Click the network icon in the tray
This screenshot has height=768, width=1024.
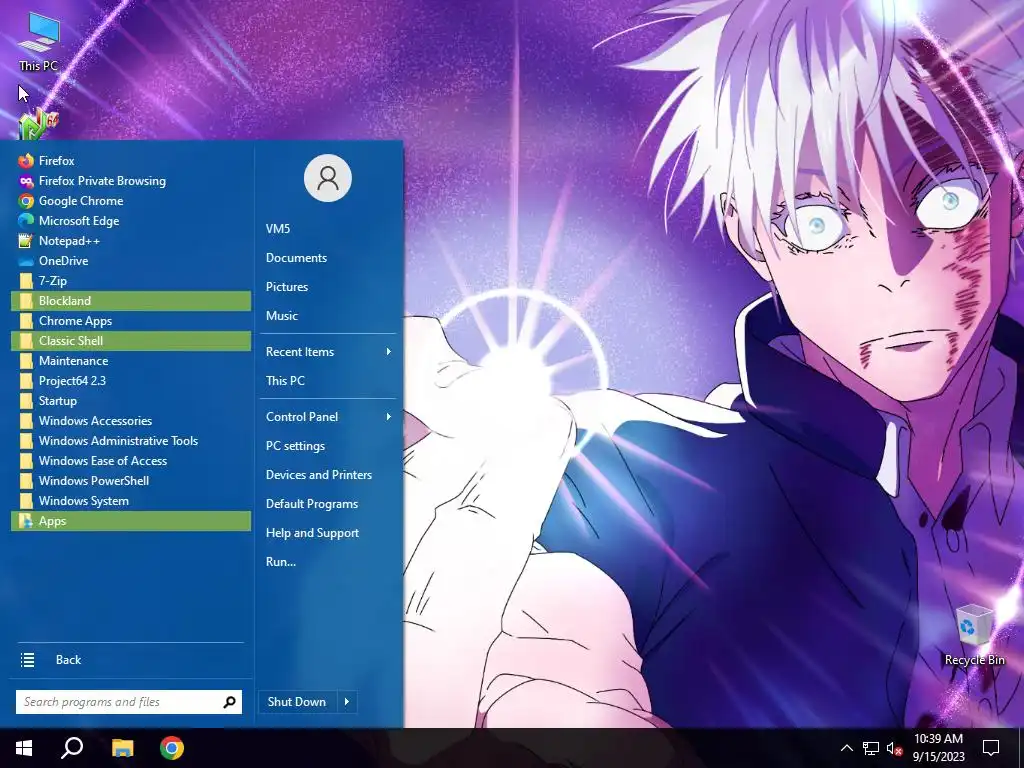click(x=871, y=748)
